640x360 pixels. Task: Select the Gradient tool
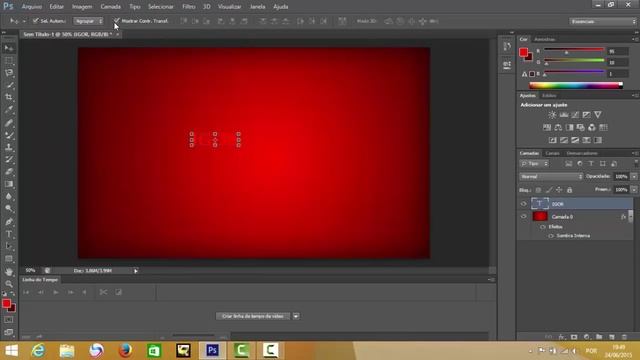(9, 184)
